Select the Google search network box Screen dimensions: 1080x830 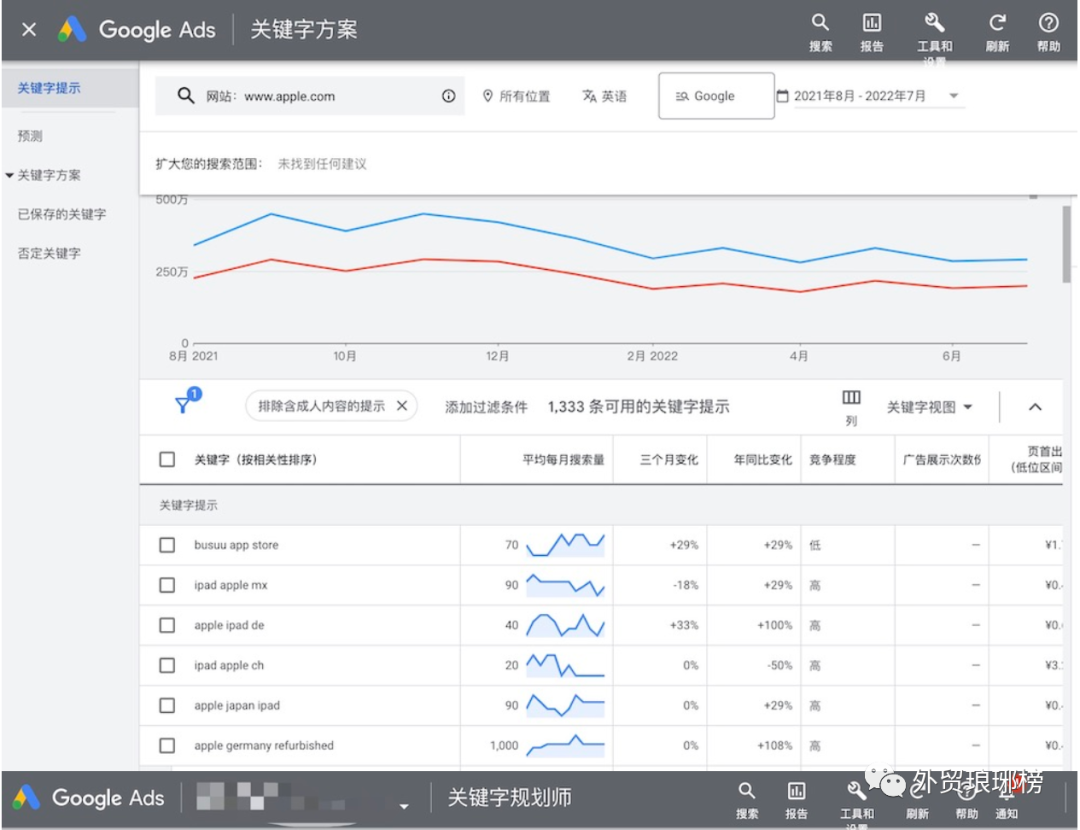tap(716, 96)
